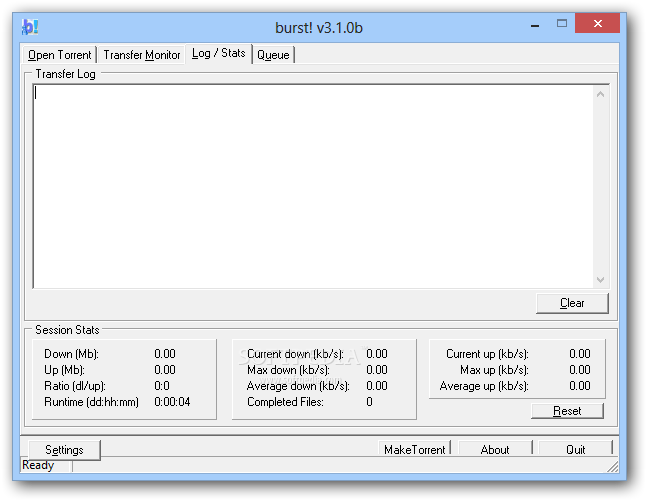
Task: Click the Ratio (dl/up): label
Action: coord(75,386)
